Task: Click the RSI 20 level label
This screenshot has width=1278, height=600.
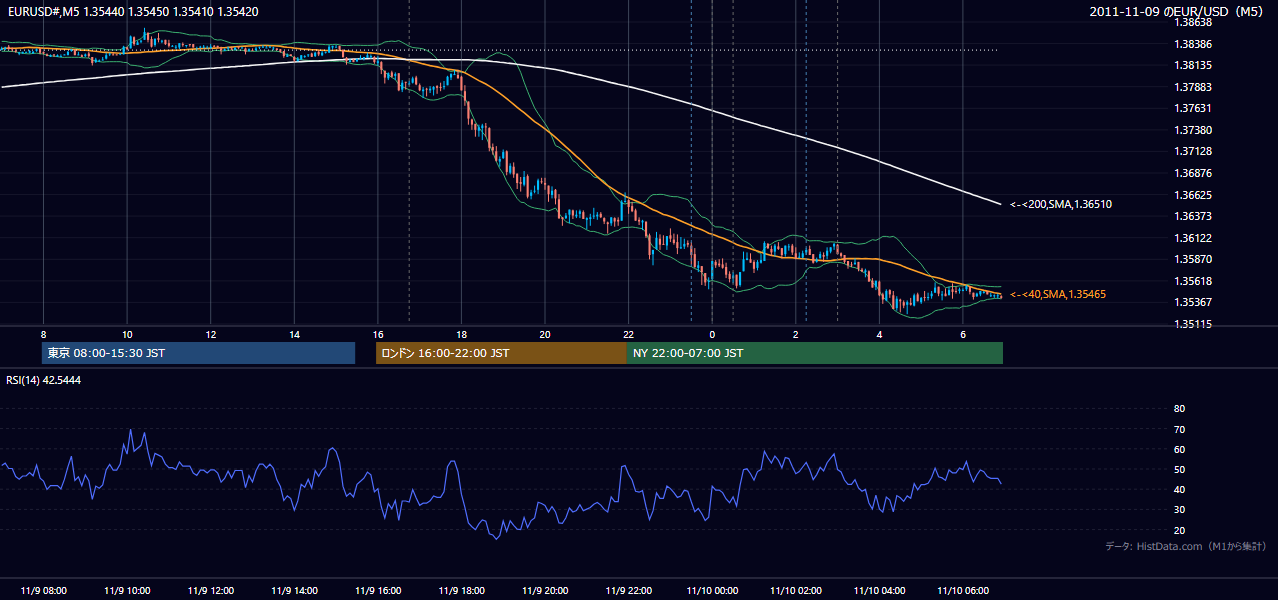Action: pos(1179,530)
